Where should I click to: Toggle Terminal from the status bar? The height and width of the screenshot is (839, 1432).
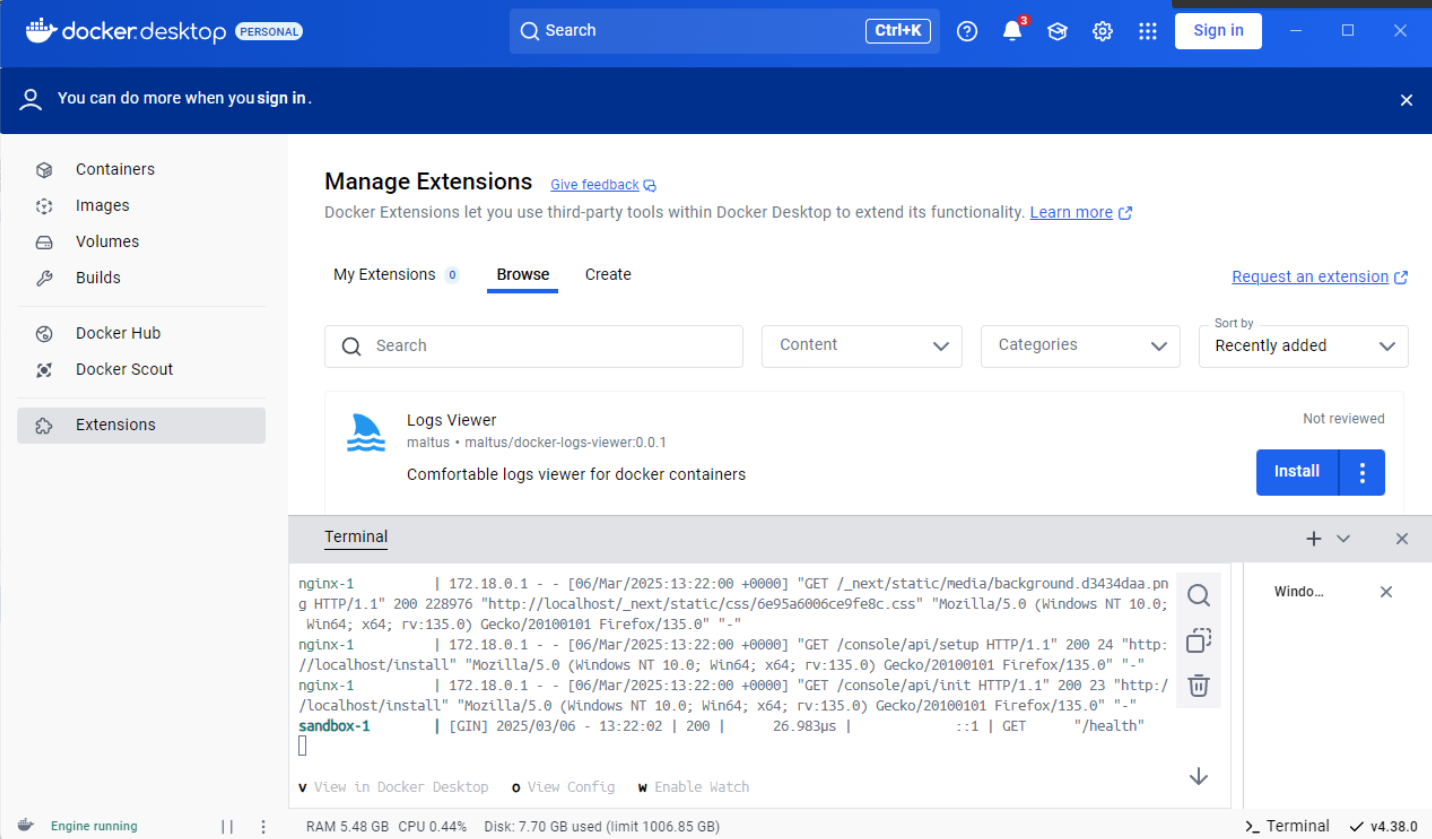1287,826
